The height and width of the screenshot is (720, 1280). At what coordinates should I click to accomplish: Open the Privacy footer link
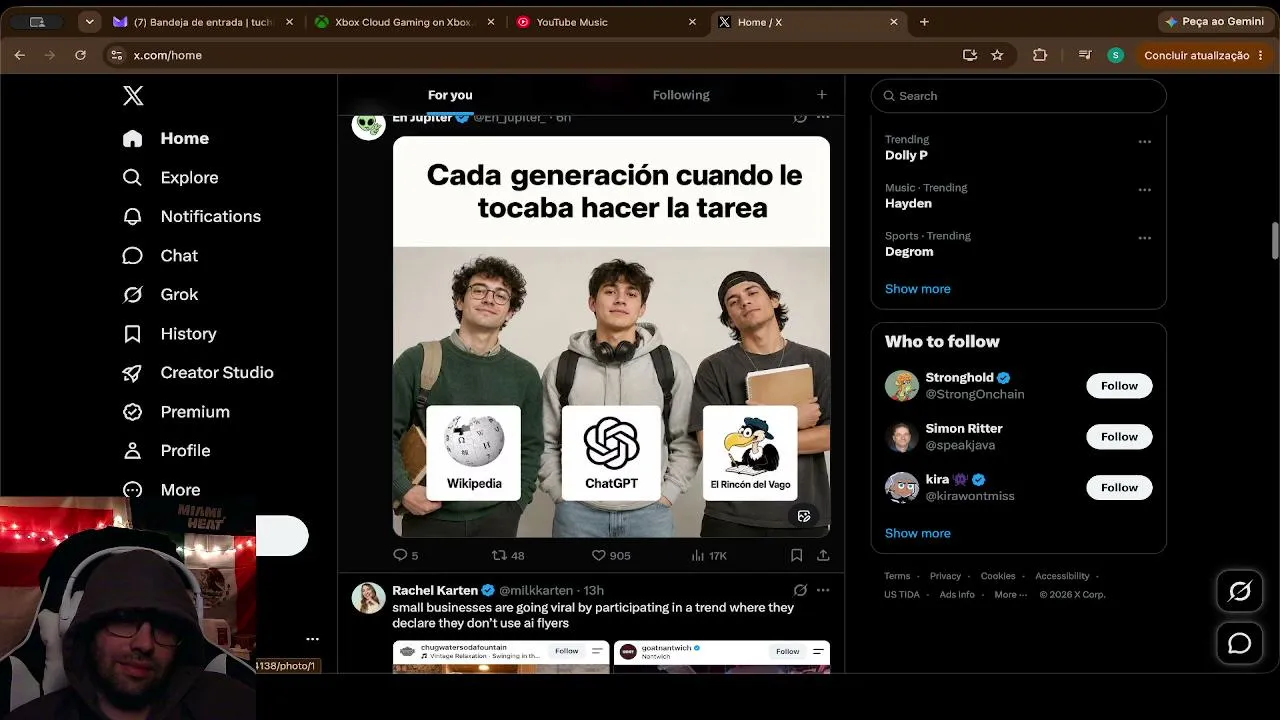point(945,576)
